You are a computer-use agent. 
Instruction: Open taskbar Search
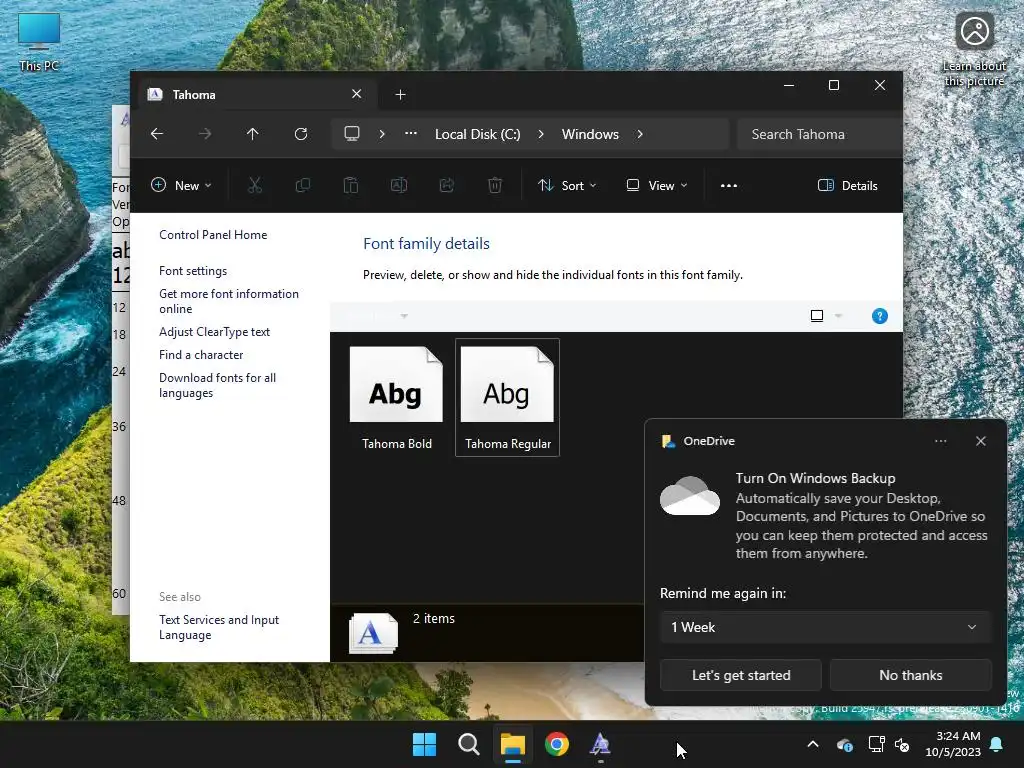tap(469, 744)
